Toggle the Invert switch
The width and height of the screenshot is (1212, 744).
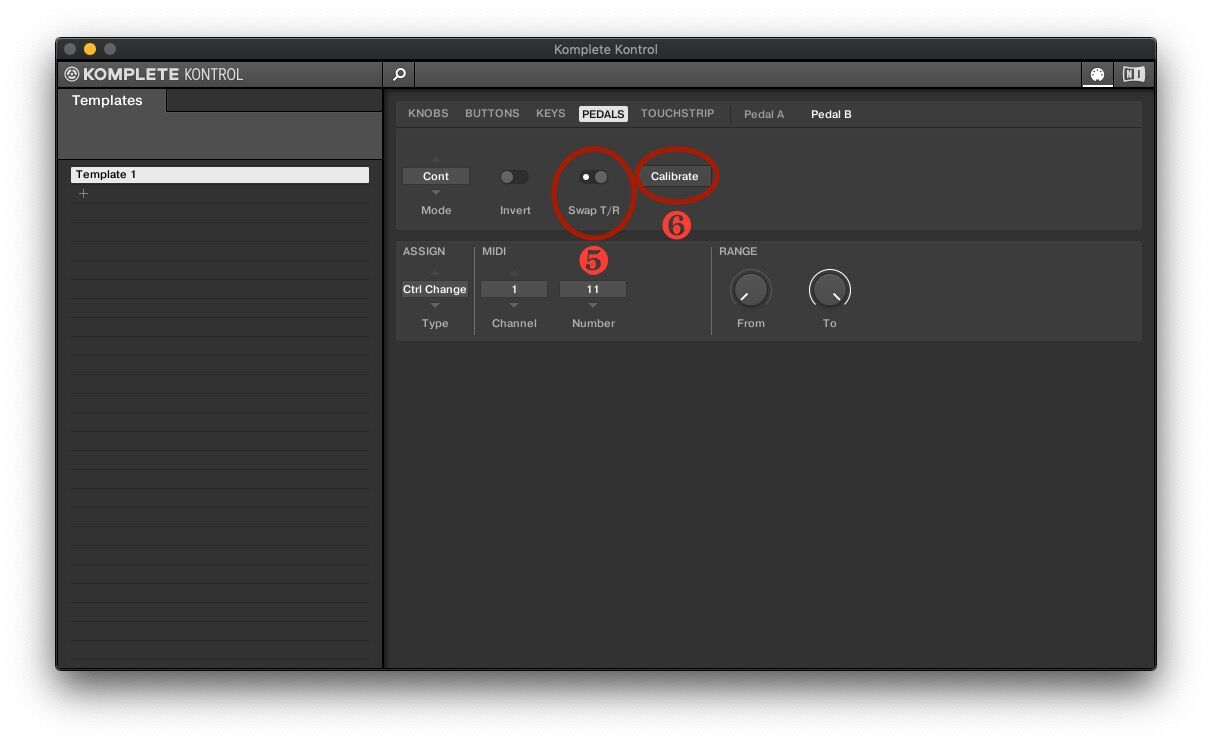tap(514, 177)
